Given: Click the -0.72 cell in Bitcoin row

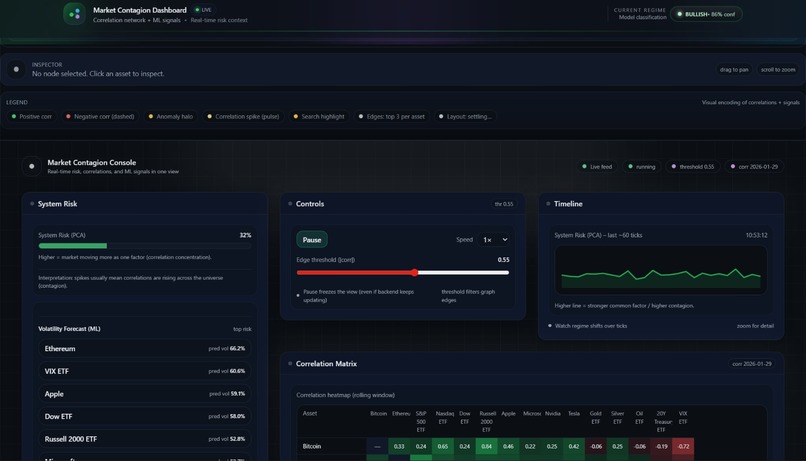Looking at the screenshot, I should pos(683,446).
